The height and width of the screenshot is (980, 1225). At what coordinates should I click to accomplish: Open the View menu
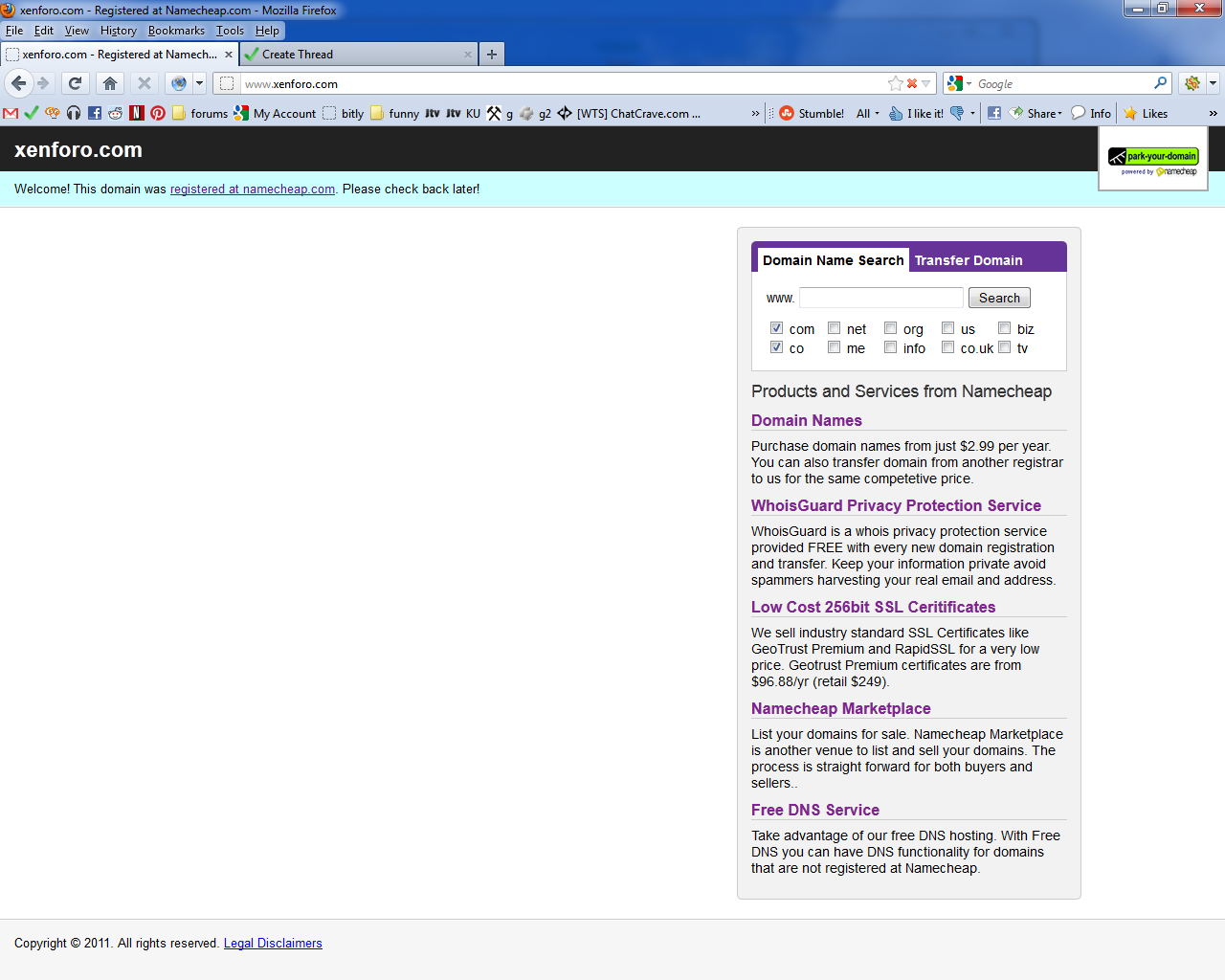click(77, 31)
